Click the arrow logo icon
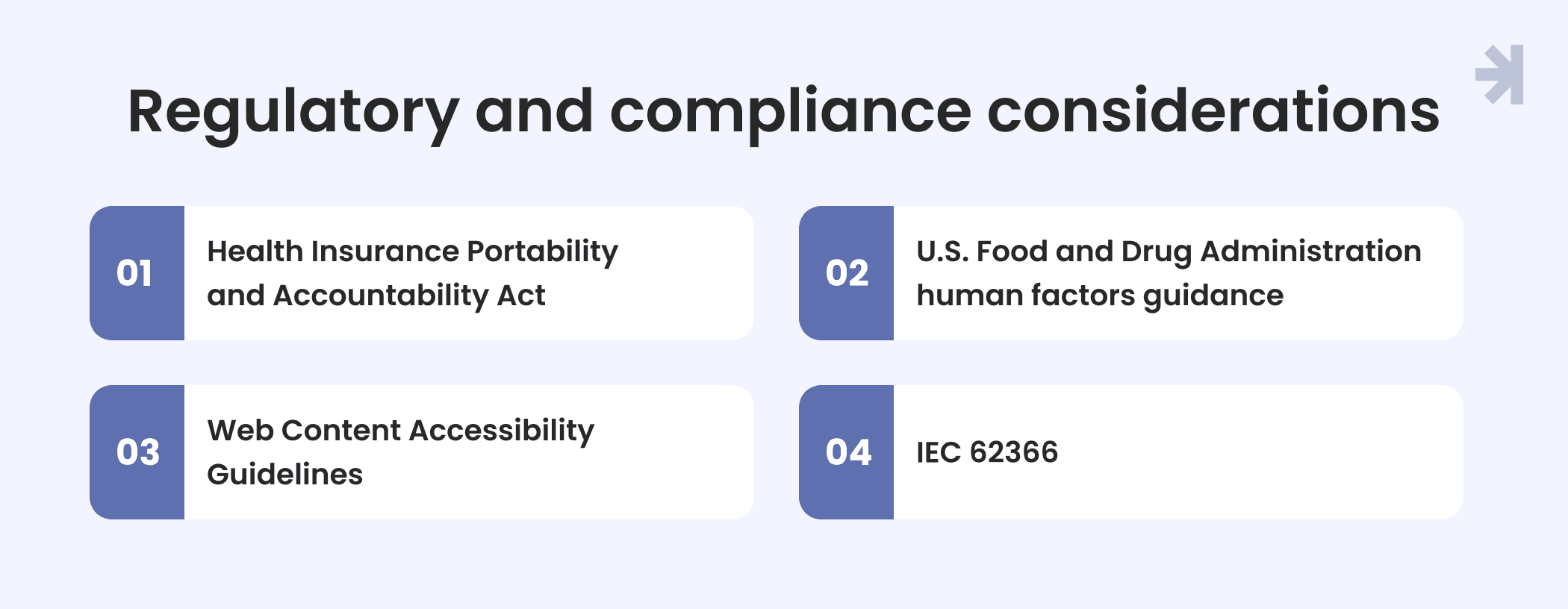Screen dimensions: 1568x609 click(1500, 75)
